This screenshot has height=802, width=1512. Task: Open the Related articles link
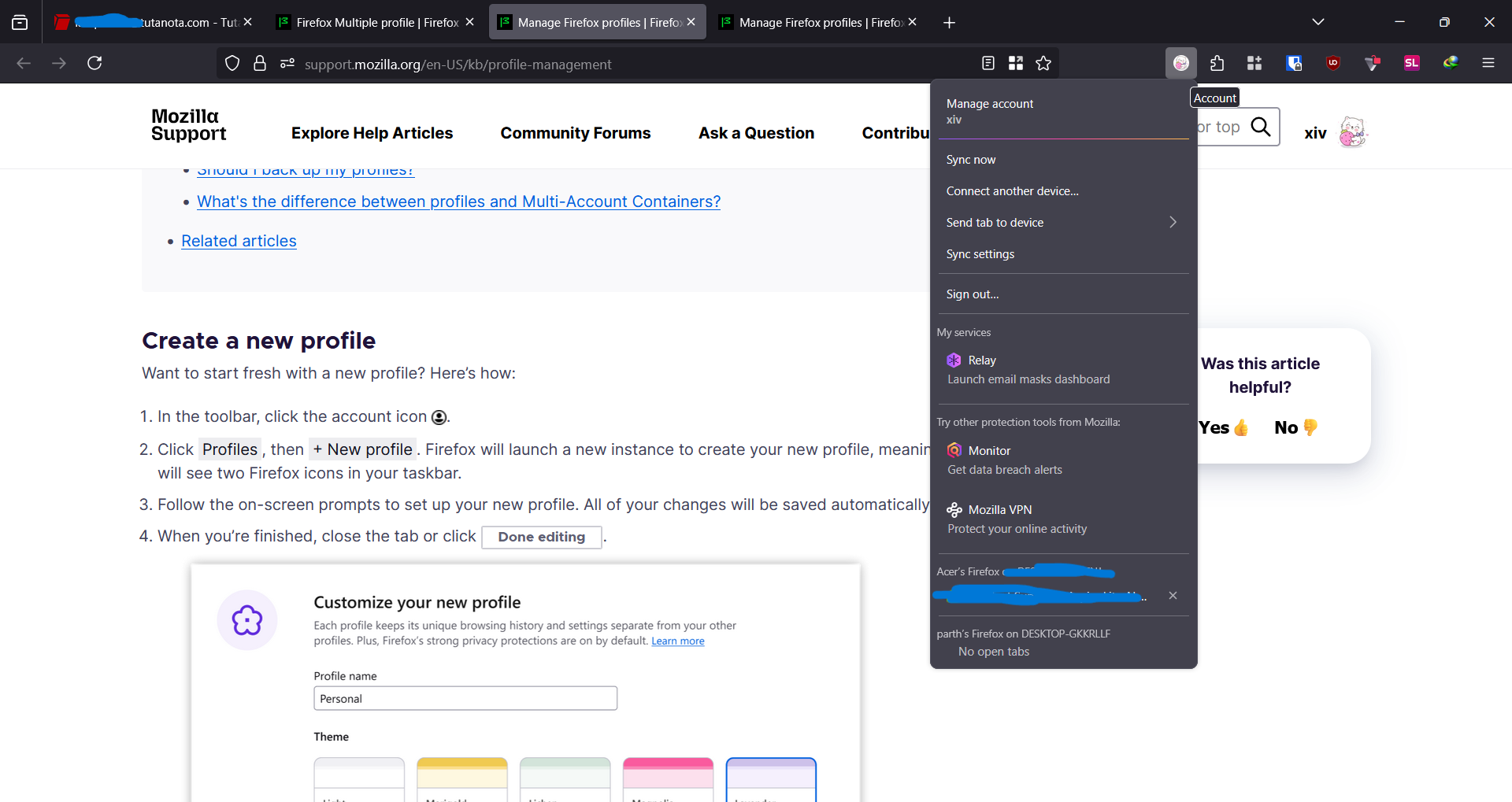click(x=239, y=241)
